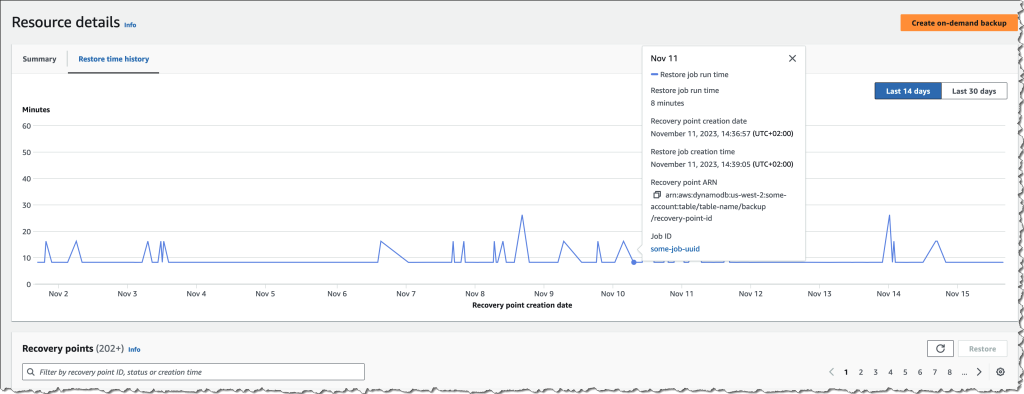Go to recovery points page 8
Screen dimensions: 1024x394
click(950, 372)
